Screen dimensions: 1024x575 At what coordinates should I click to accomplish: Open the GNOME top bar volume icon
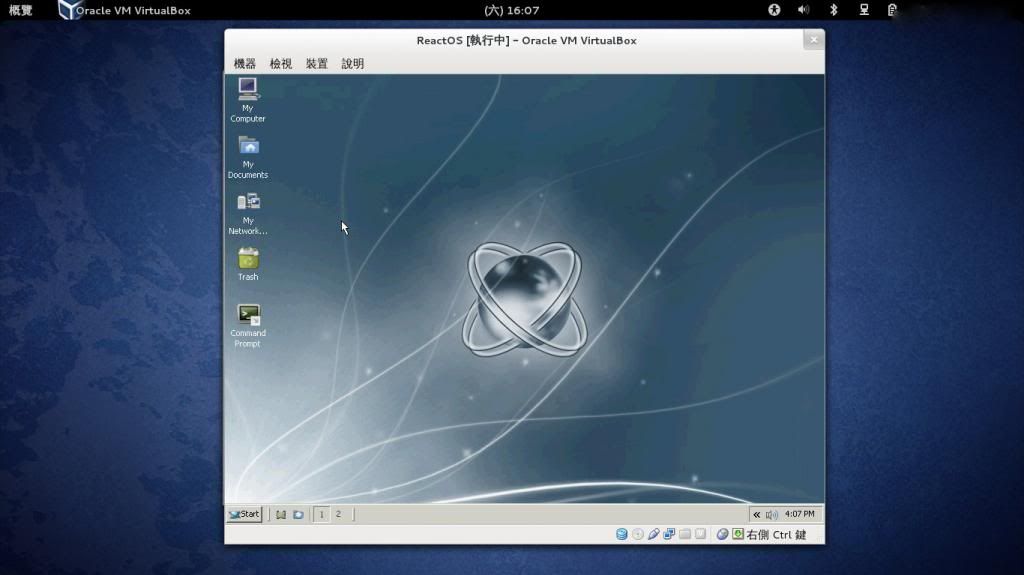(x=803, y=10)
